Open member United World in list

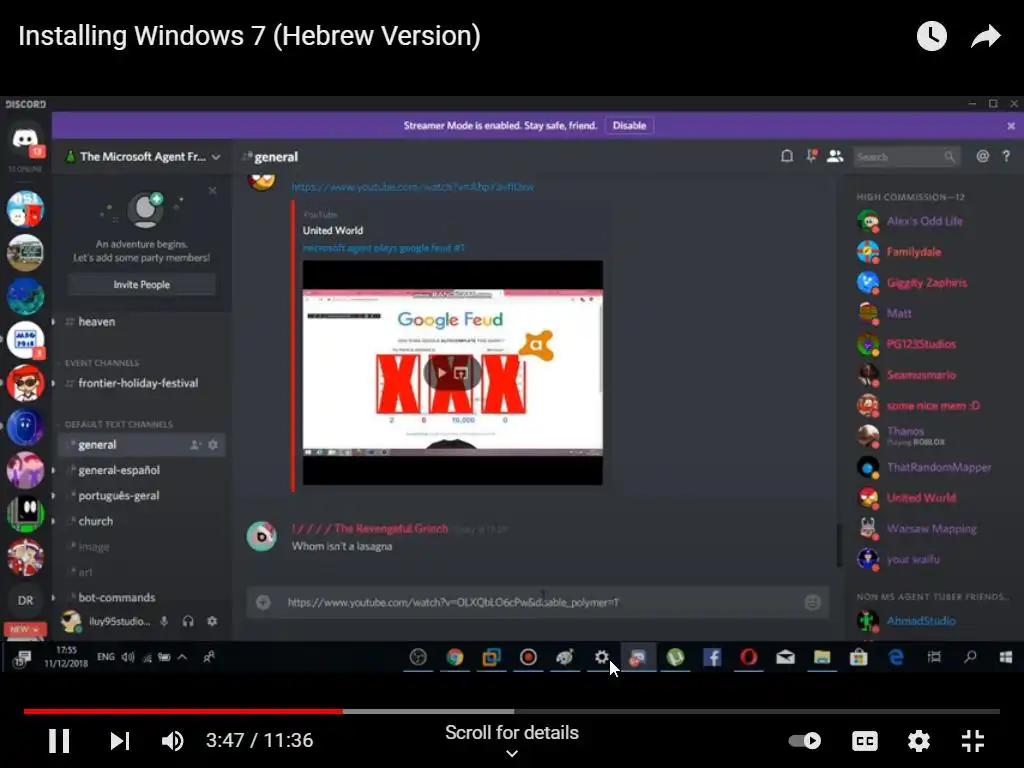click(x=921, y=498)
